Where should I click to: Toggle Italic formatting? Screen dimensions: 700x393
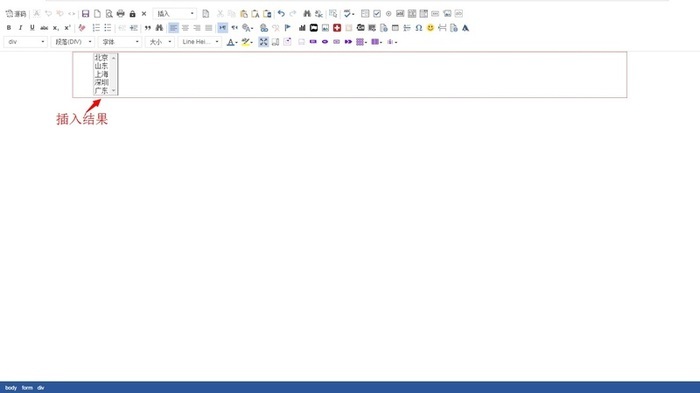point(21,28)
